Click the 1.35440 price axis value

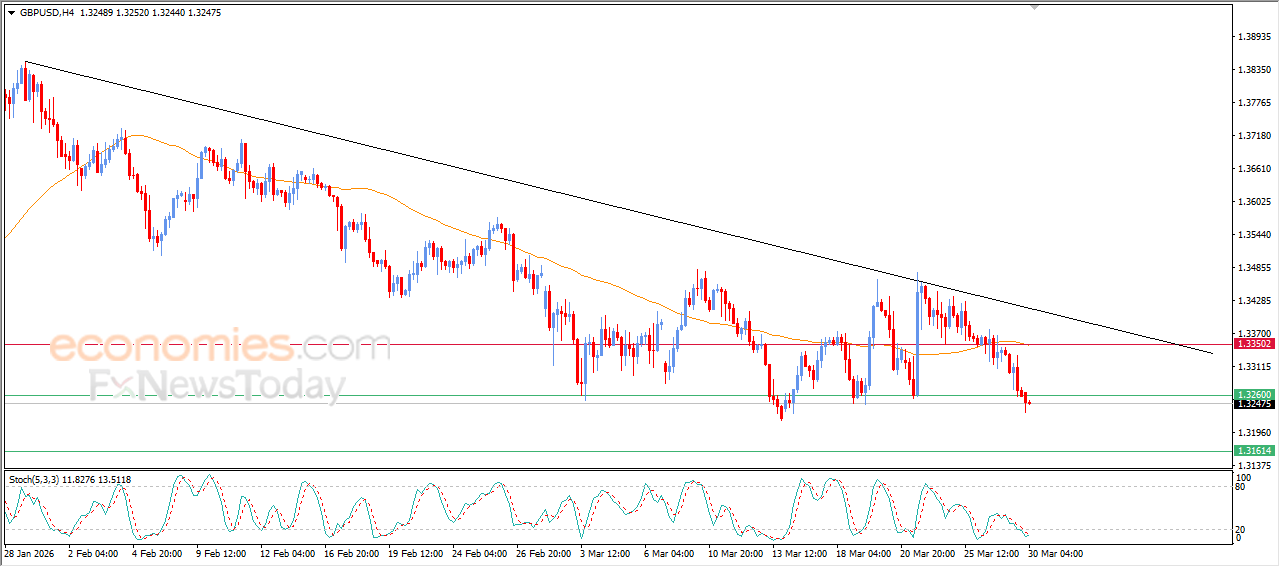click(x=1254, y=235)
